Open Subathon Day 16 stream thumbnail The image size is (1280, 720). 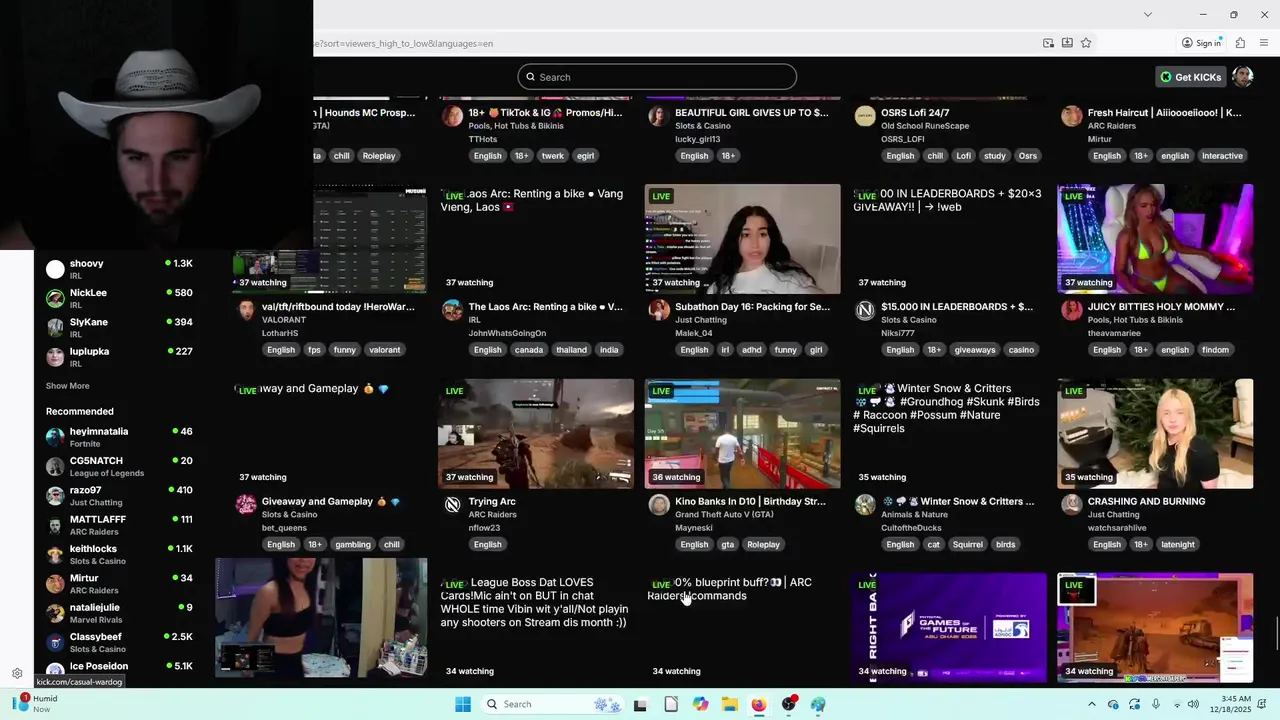point(743,239)
